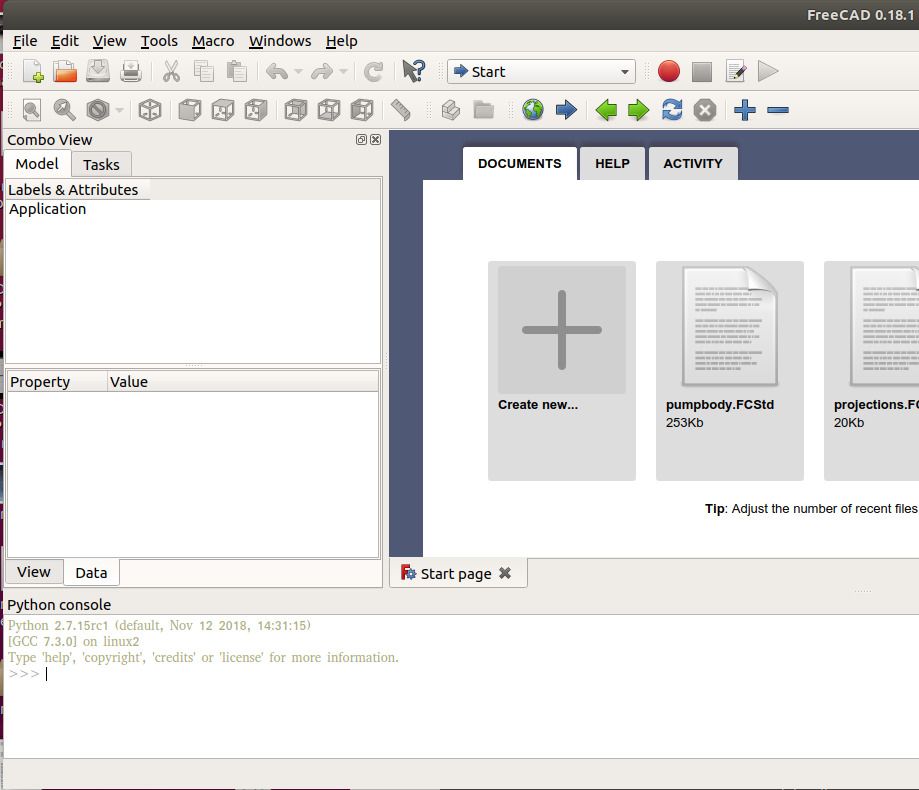Image resolution: width=919 pixels, height=790 pixels.
Task: Close the Combo View panel
Action: coord(376,139)
